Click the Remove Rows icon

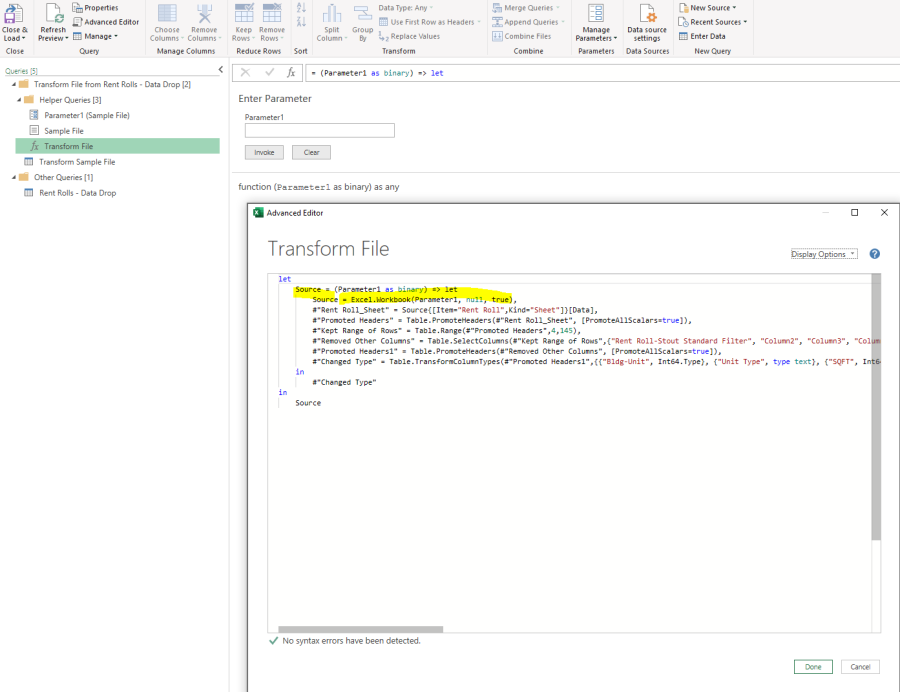pos(272,14)
